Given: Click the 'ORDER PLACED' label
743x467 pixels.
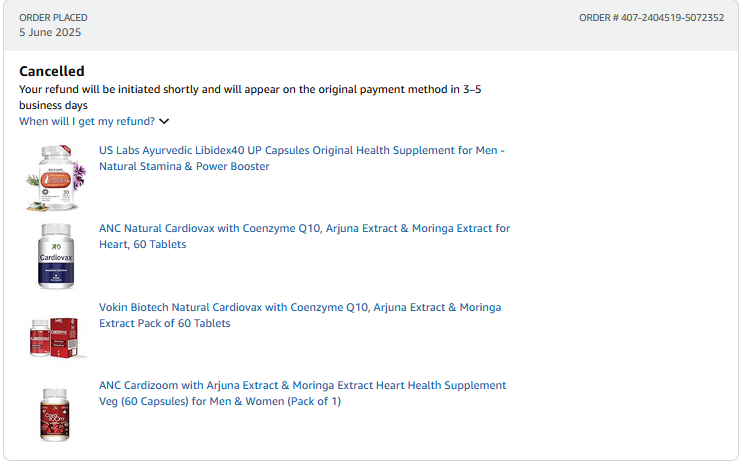Looking at the screenshot, I should click(53, 18).
